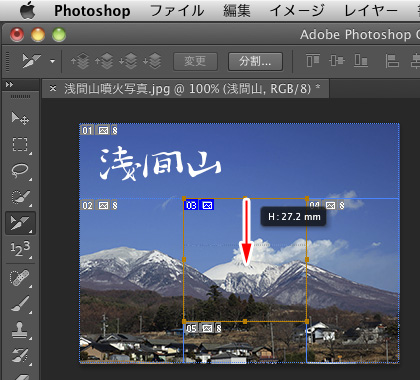The width and height of the screenshot is (420, 380).
Task: Select the Lasso tool
Action: click(20, 171)
